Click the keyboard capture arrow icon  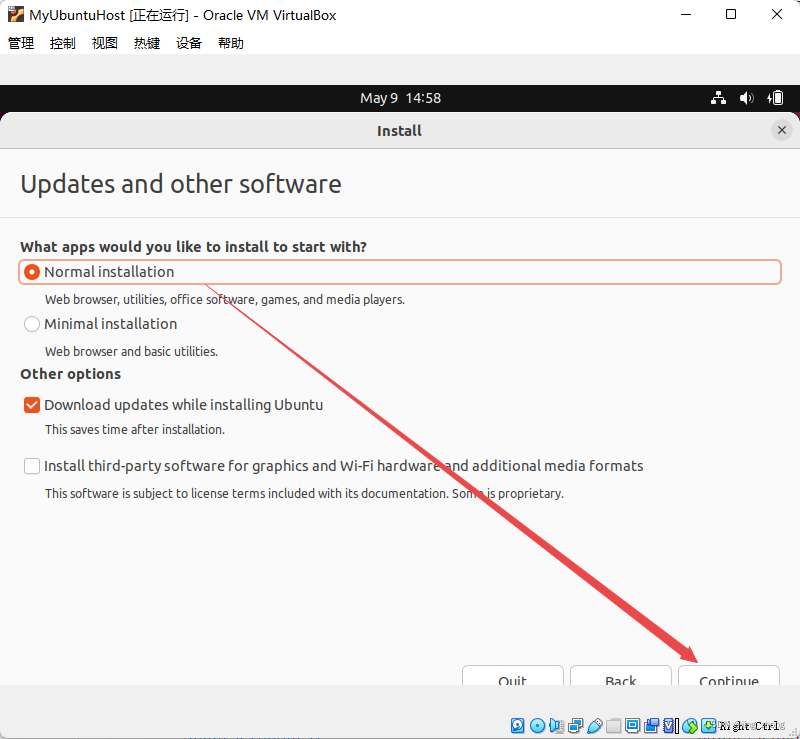[x=709, y=725]
